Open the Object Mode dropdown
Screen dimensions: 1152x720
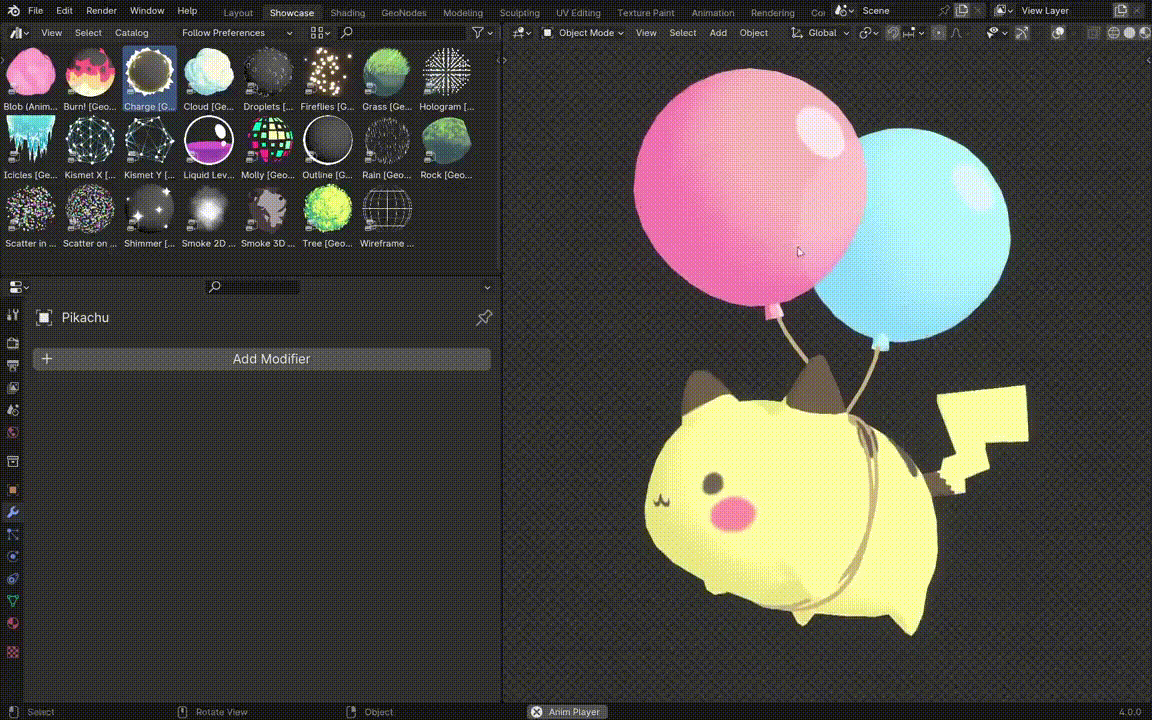(583, 33)
